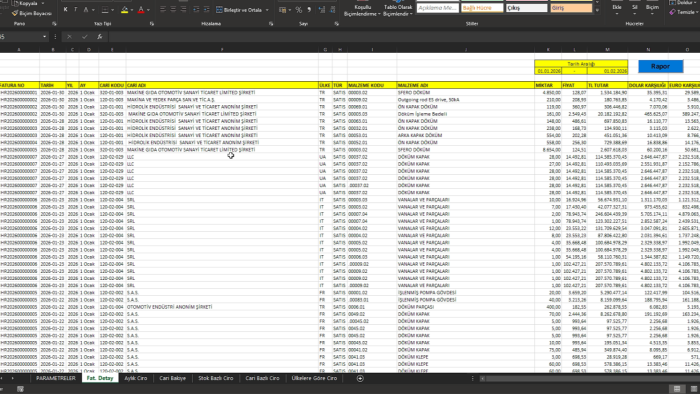Open the fill color dropdown arrow

132,9
